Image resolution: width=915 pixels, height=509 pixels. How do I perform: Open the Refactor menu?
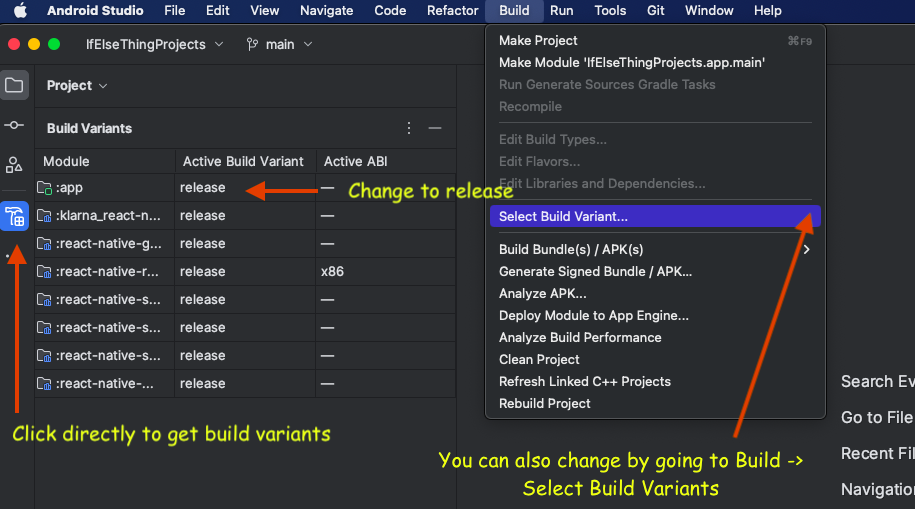[x=452, y=11]
